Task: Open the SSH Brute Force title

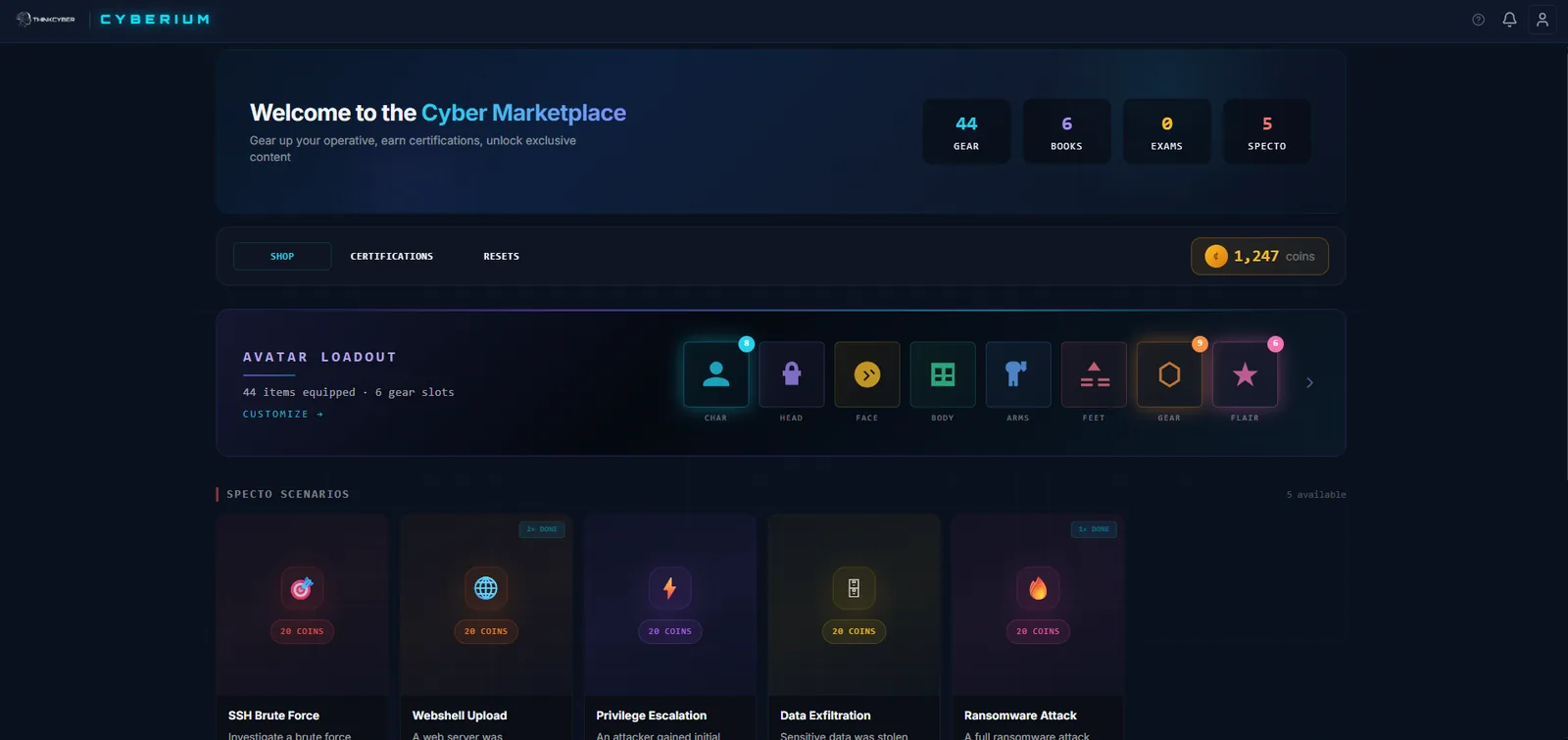Action: pyautogui.click(x=273, y=715)
